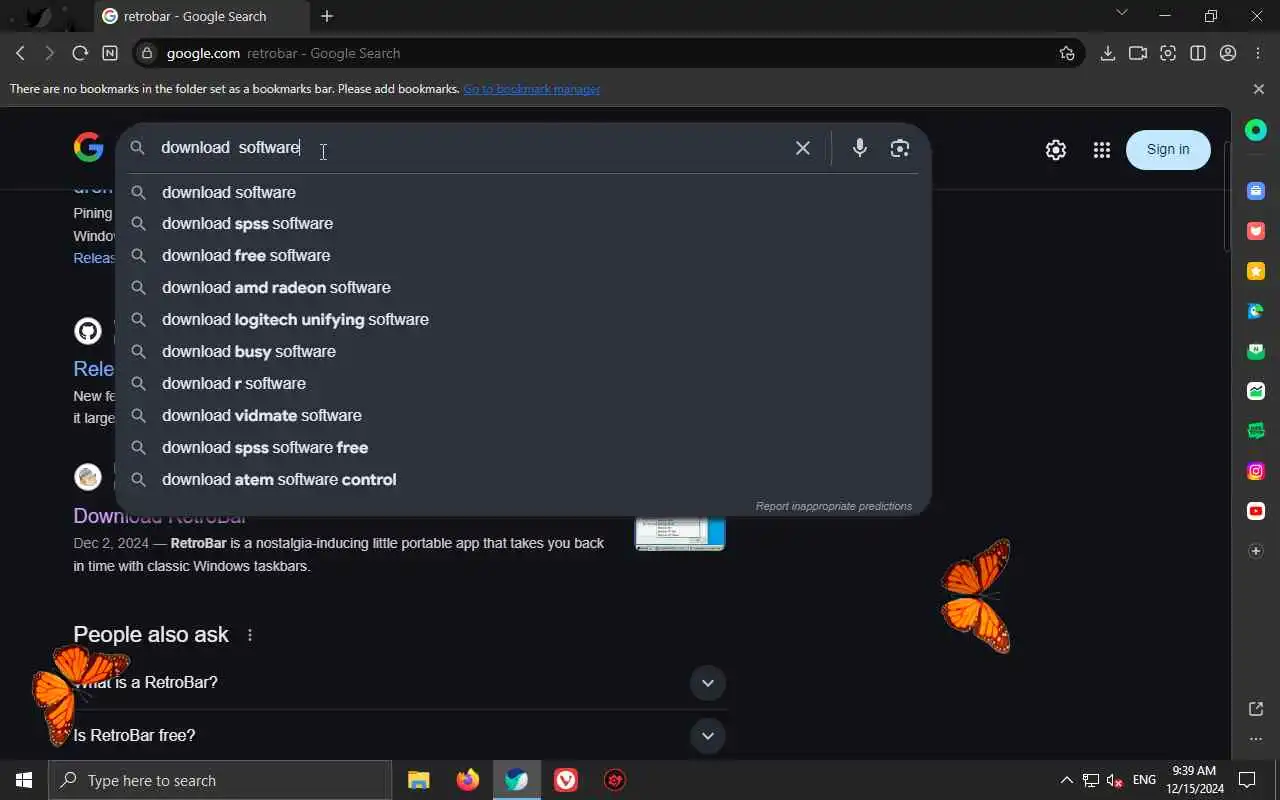Click the muted volume tray icon

pos(1114,780)
